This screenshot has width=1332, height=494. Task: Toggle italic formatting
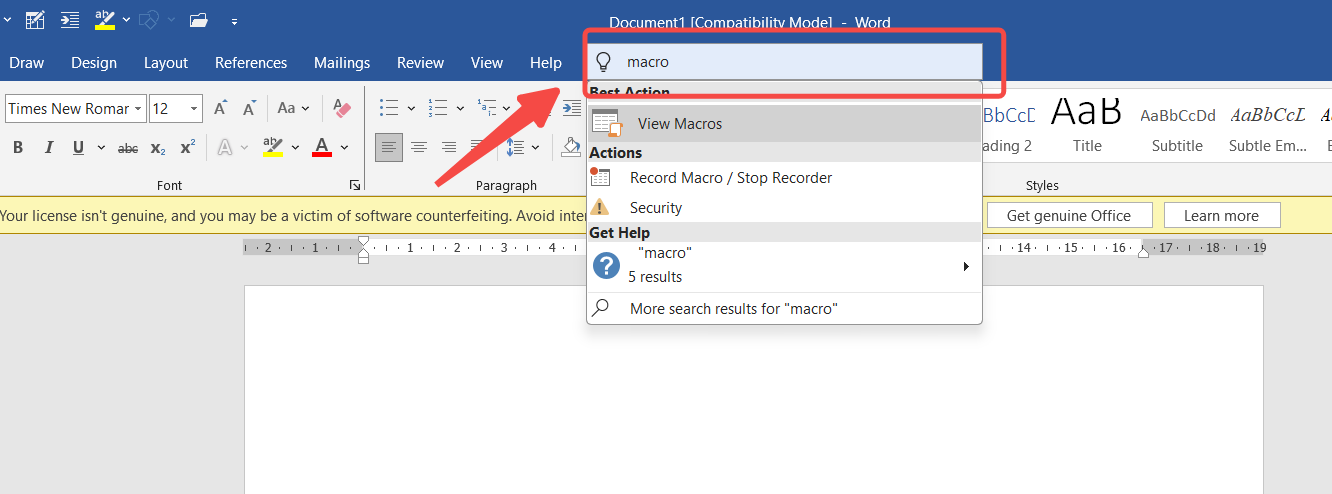pyautogui.click(x=48, y=148)
